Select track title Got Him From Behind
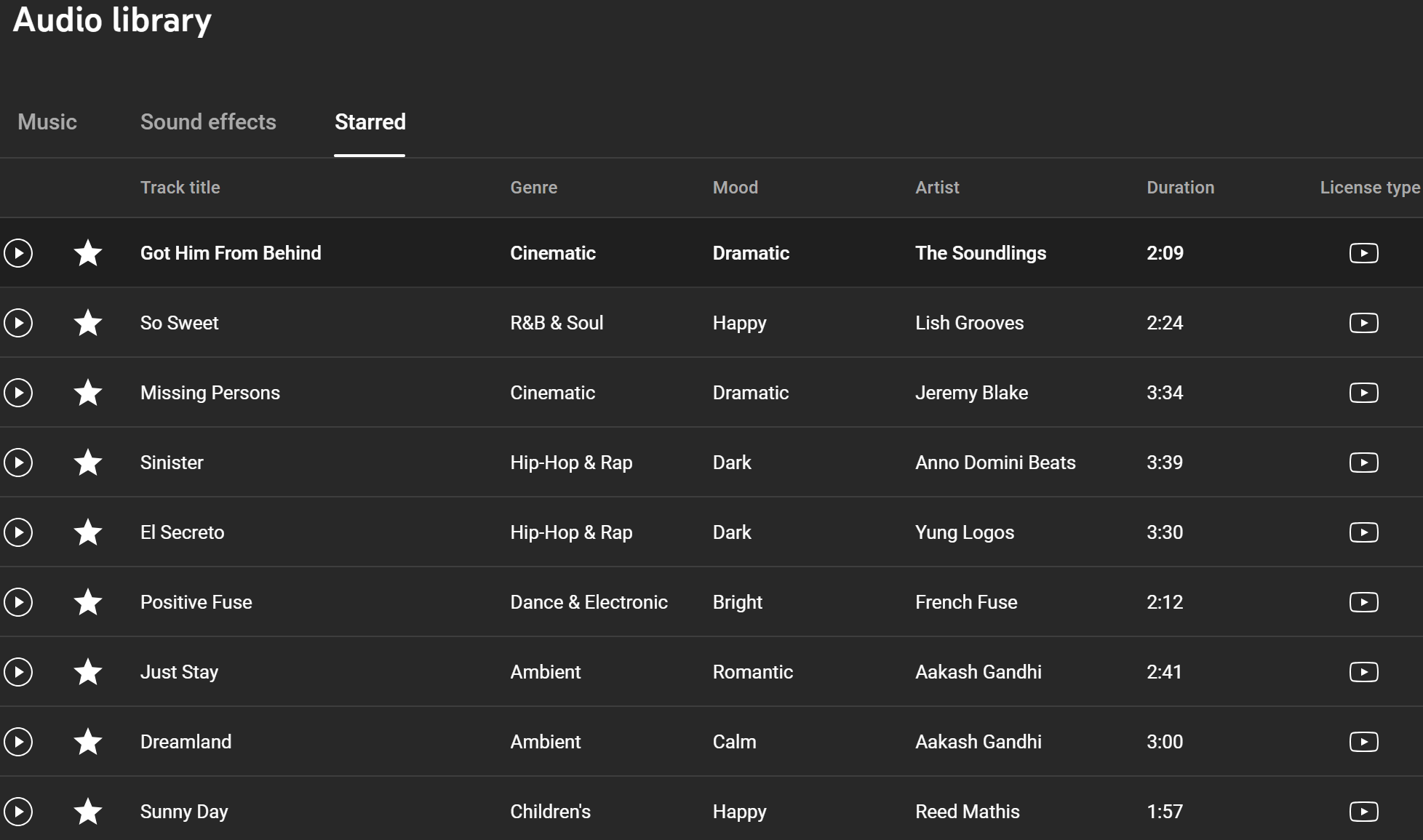Image resolution: width=1423 pixels, height=840 pixels. pyautogui.click(x=231, y=253)
